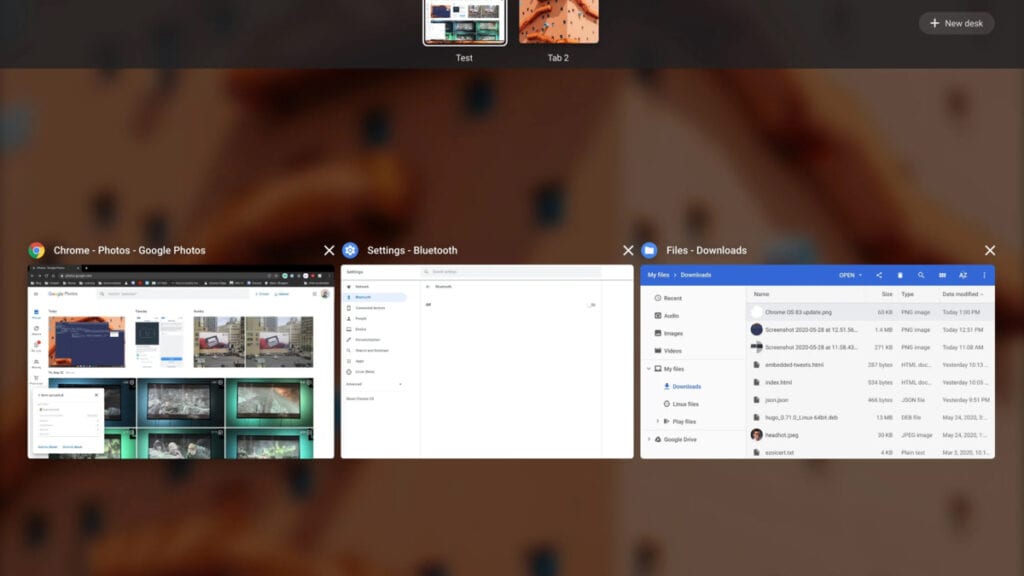
Task: Click My files in the breadcrumb path
Action: coord(658,275)
